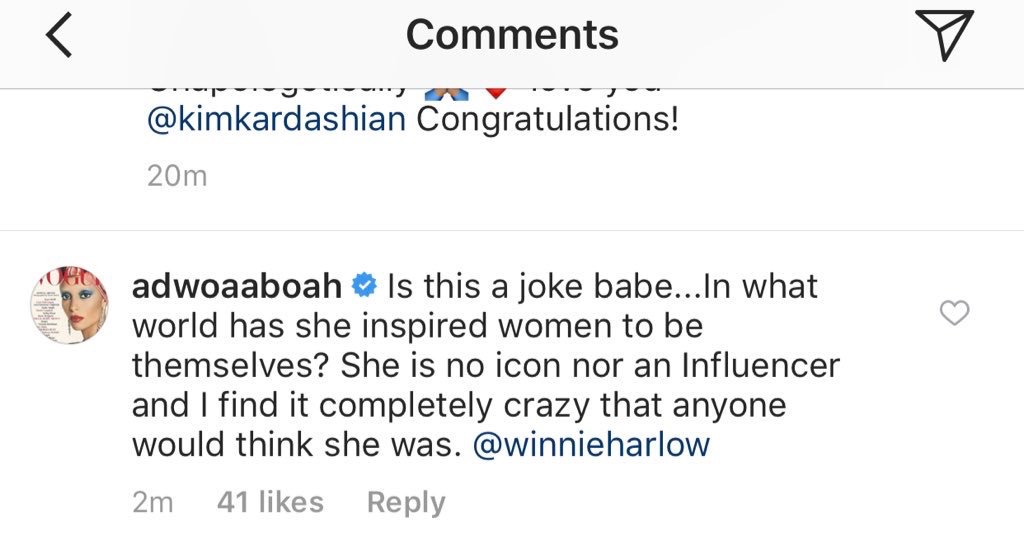The height and width of the screenshot is (552, 1024).
Task: Go back using the left arrow
Action: (x=59, y=36)
